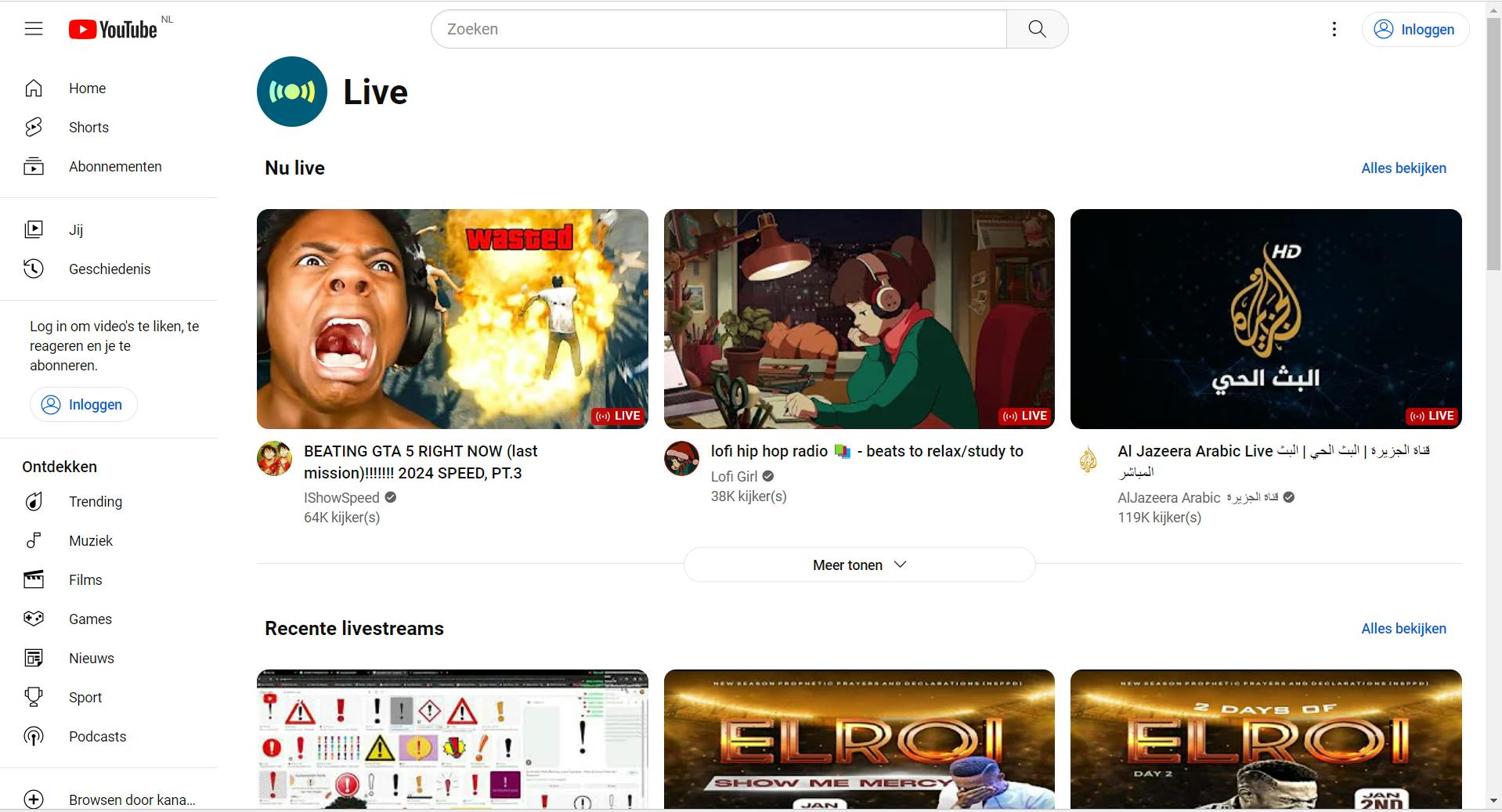The width and height of the screenshot is (1502, 812).
Task: Open the Lofi Girl channel avatar
Action: click(x=682, y=459)
